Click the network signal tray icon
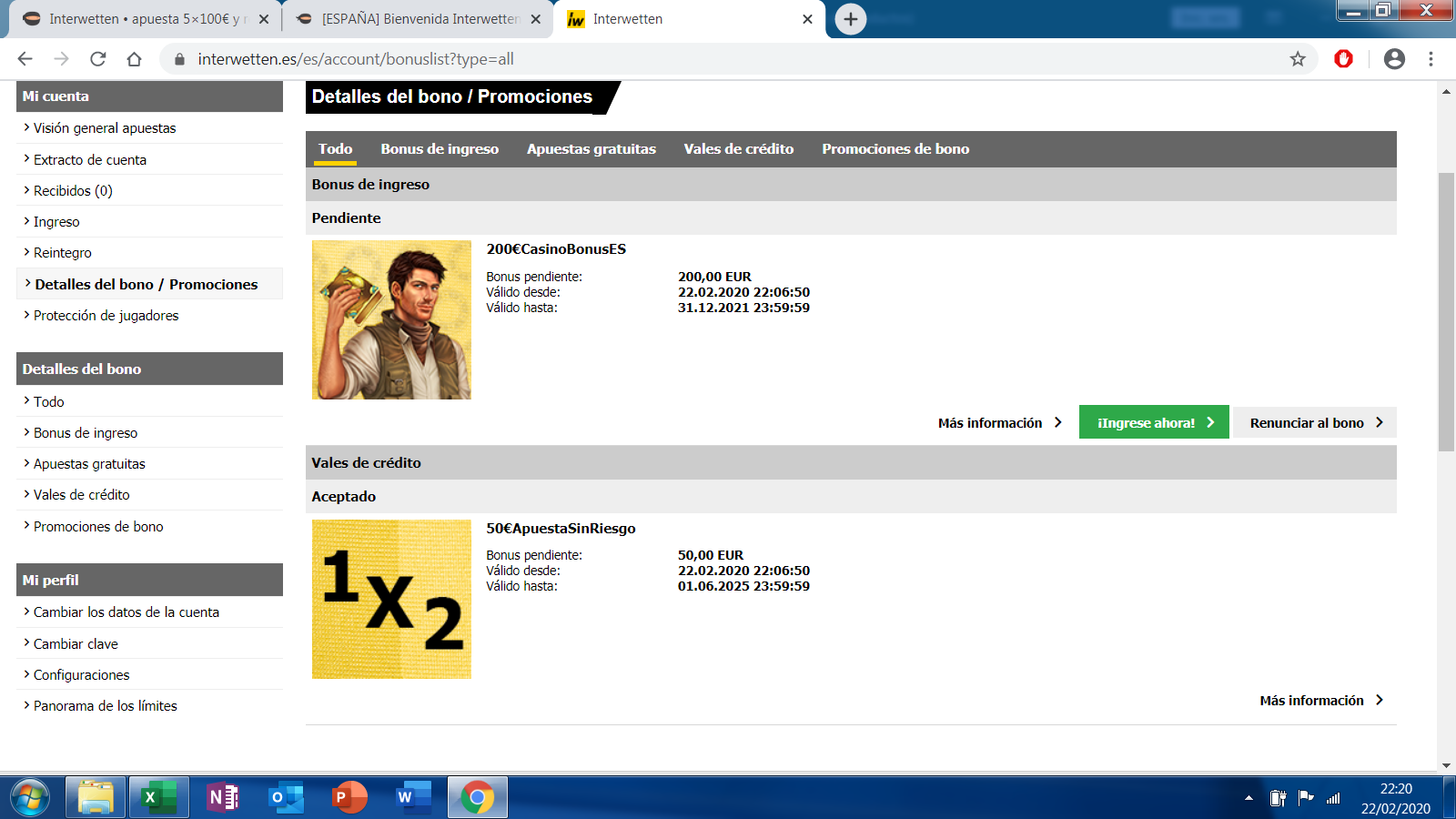The image size is (1456, 819). click(x=1333, y=798)
